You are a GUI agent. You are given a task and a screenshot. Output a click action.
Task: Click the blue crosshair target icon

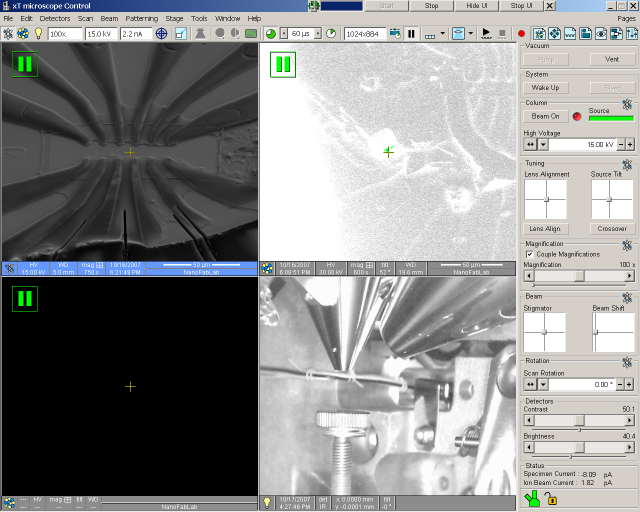point(161,33)
